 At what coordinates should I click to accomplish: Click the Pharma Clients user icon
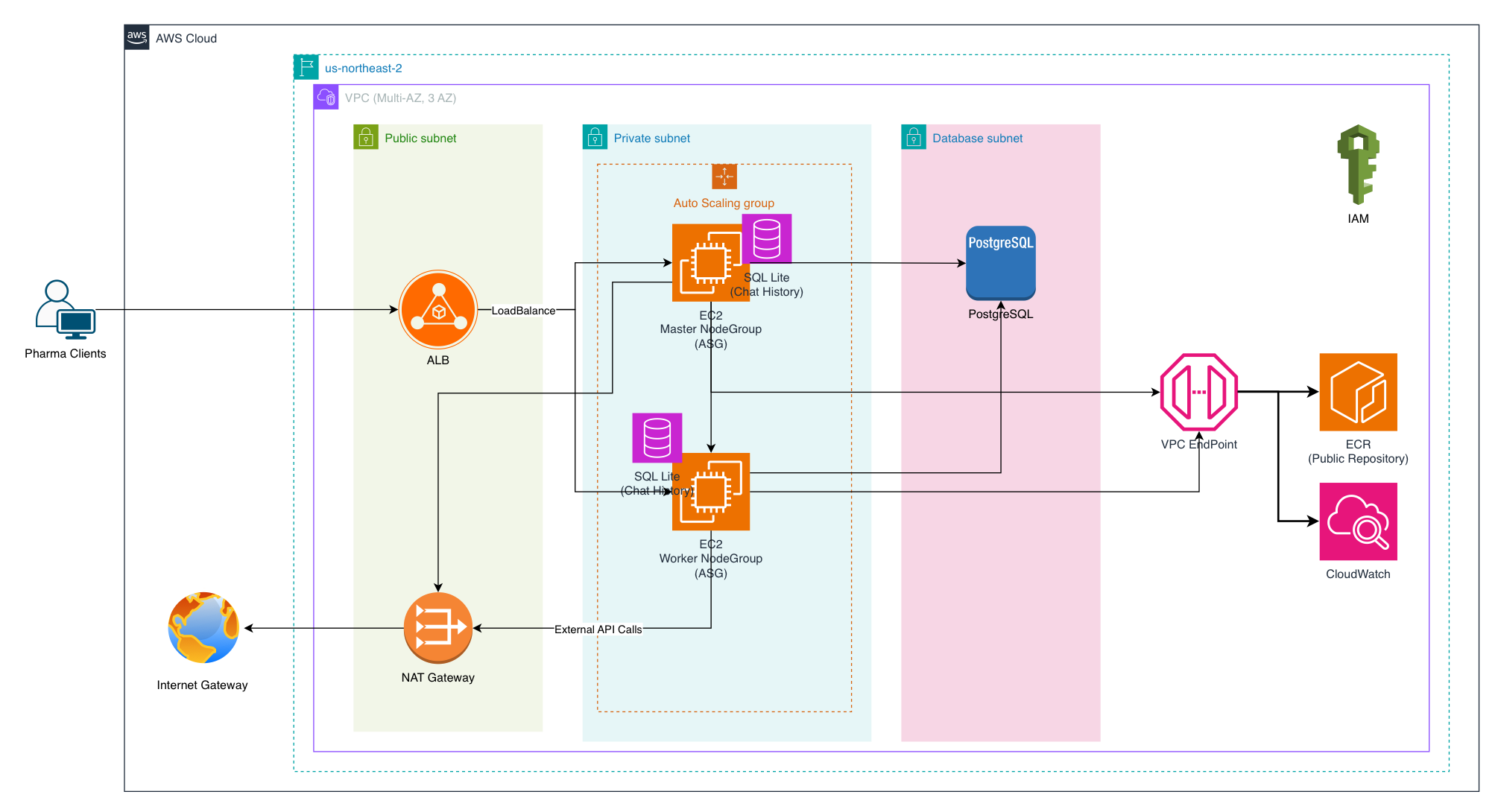66,309
